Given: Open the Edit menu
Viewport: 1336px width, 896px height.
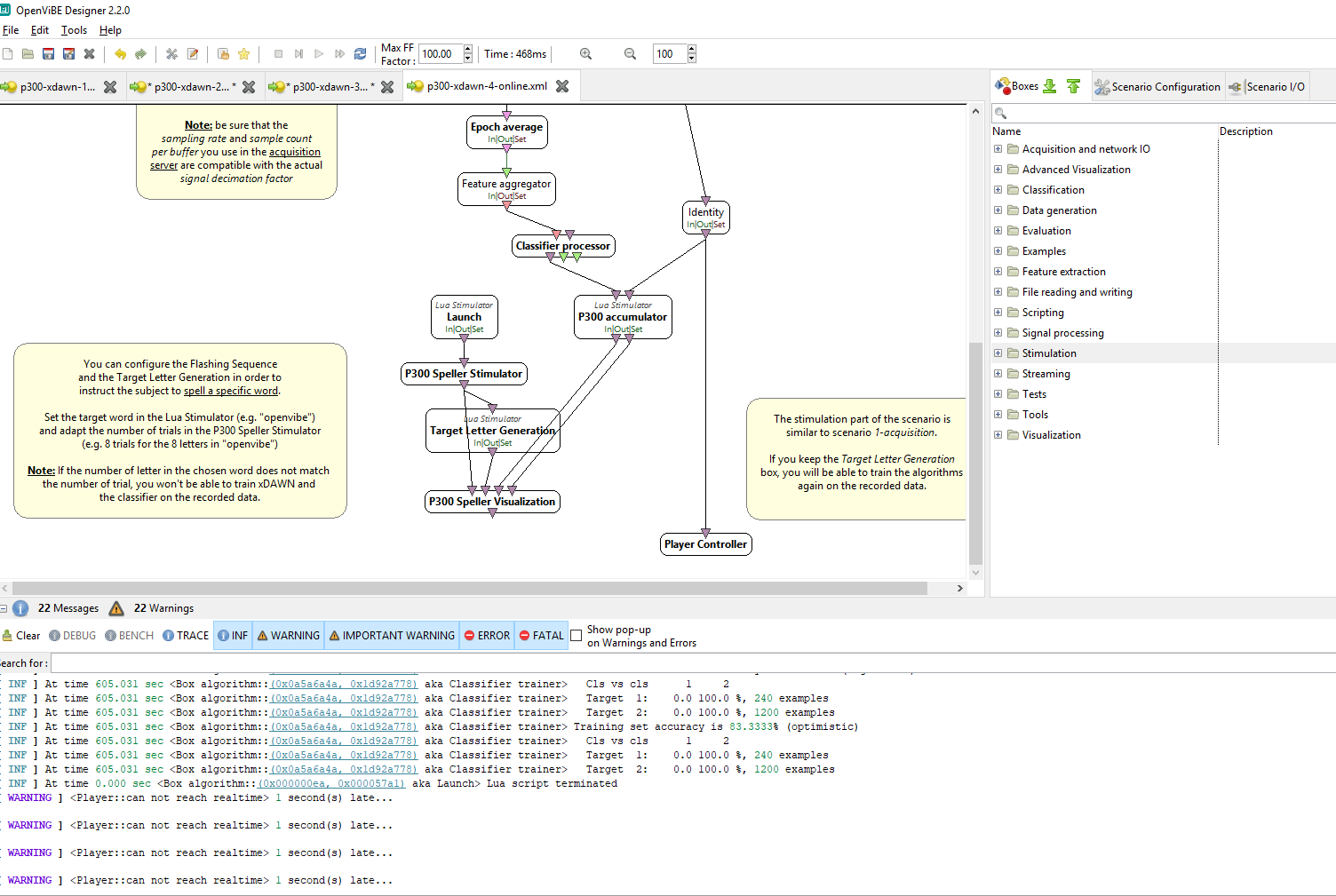Looking at the screenshot, I should point(40,30).
